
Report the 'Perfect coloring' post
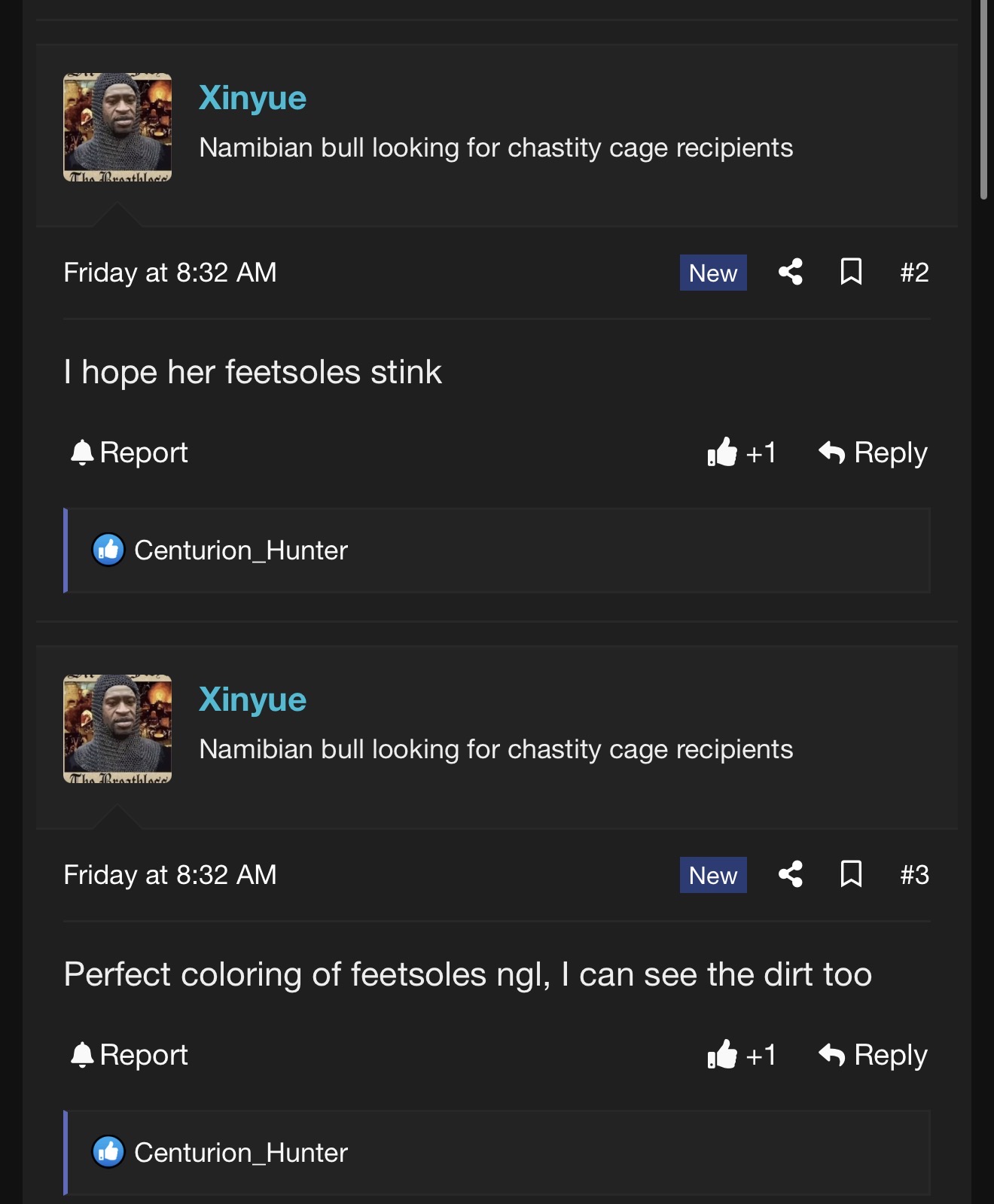[130, 1055]
